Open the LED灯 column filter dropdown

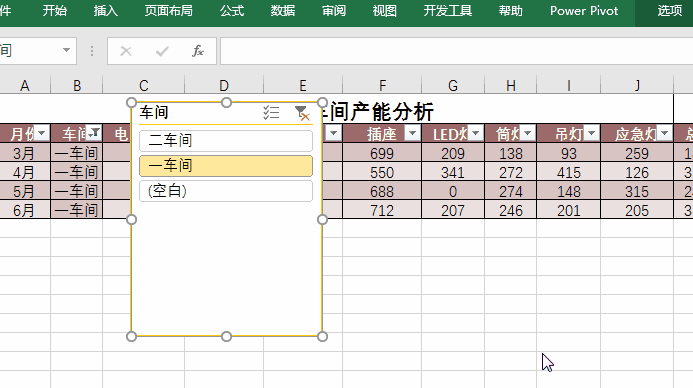click(476, 133)
